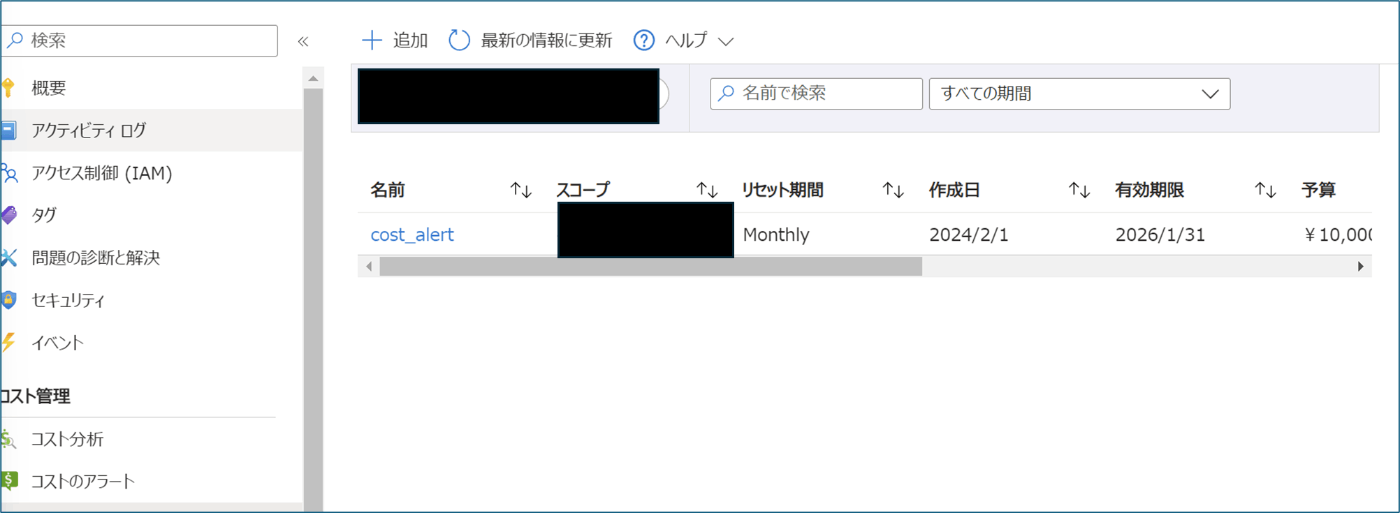Sort by スコープ column arrows
This screenshot has height=513, width=1400.
pos(707,190)
